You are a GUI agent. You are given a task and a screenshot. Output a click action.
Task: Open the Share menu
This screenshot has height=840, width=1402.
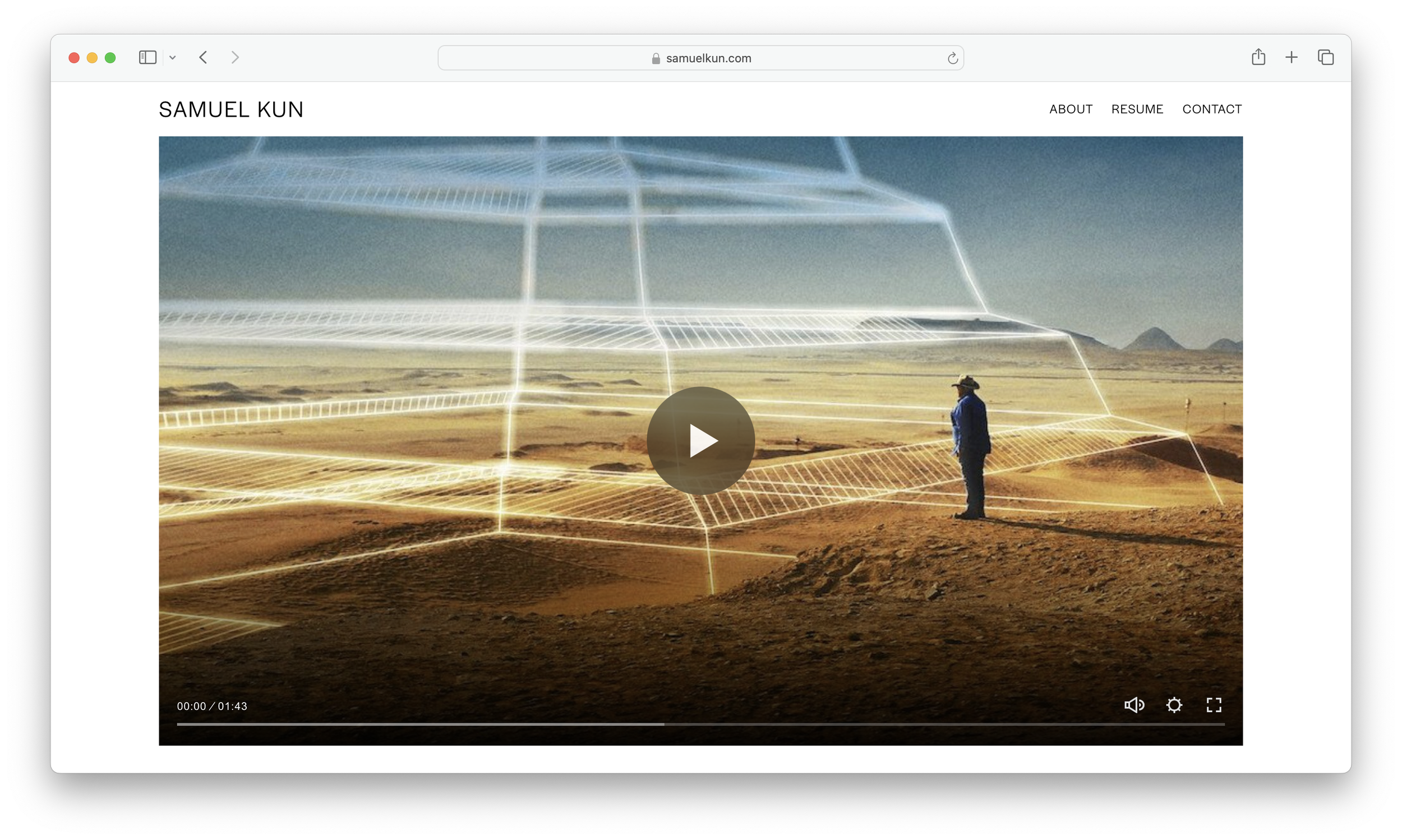(1258, 57)
